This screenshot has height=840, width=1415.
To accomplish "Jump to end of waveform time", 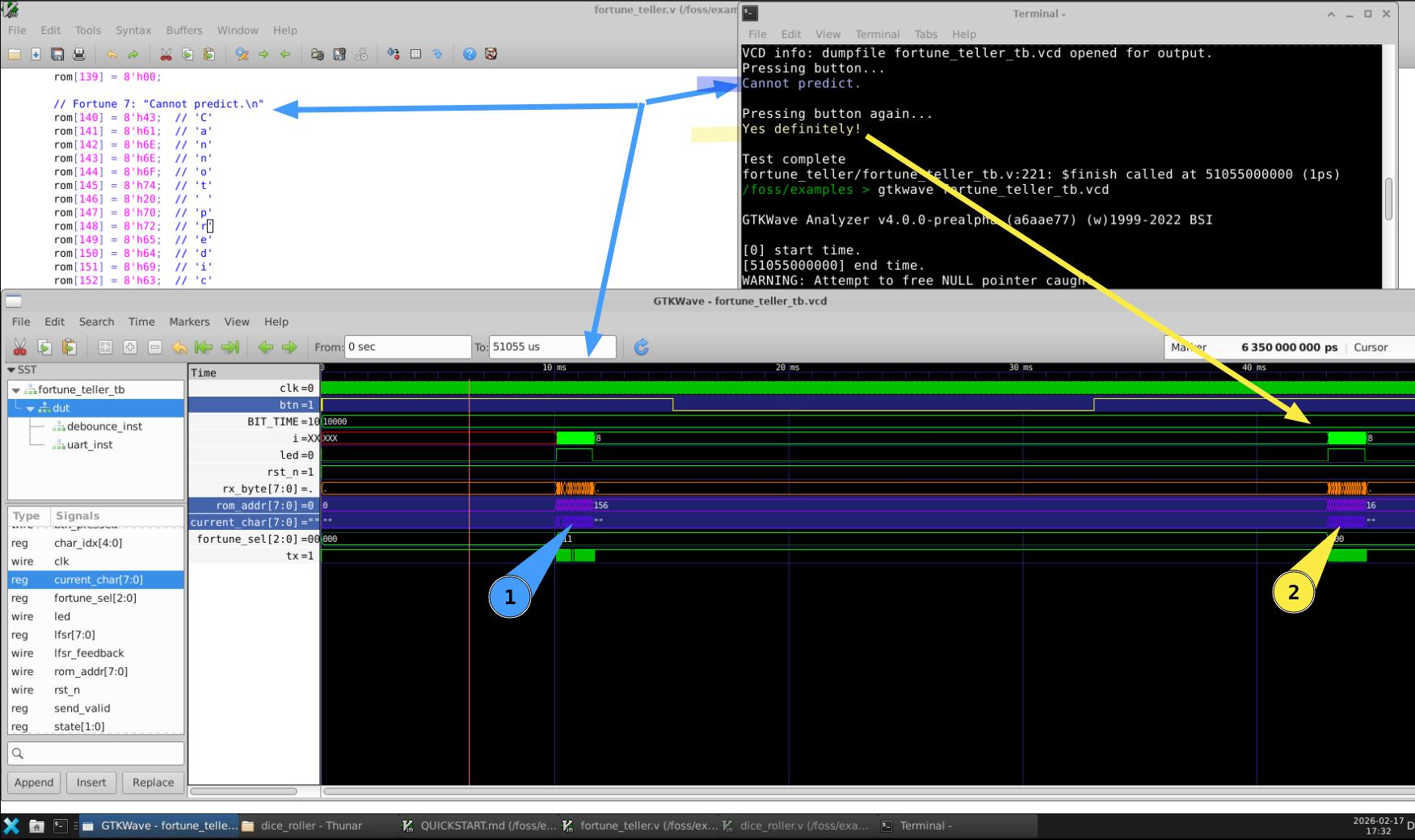I will (230, 347).
